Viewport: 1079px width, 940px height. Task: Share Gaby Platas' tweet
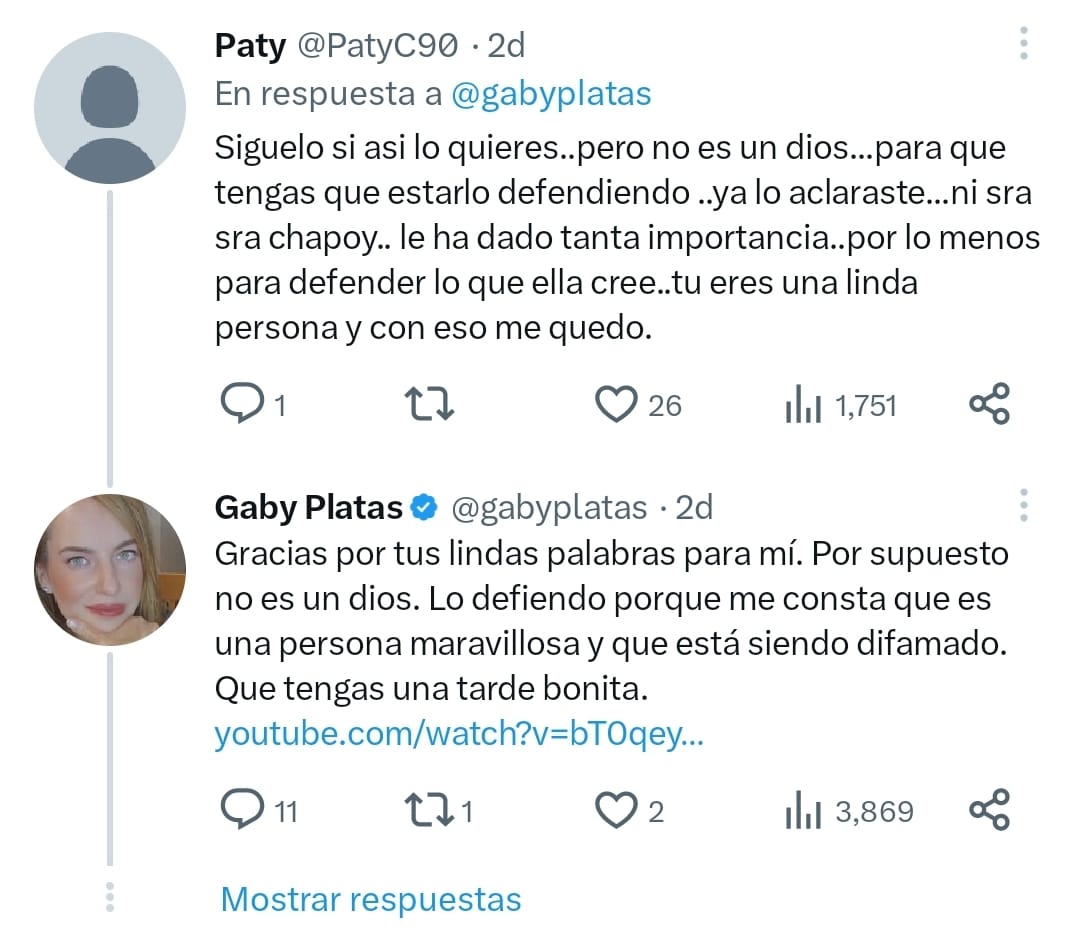pos(990,810)
